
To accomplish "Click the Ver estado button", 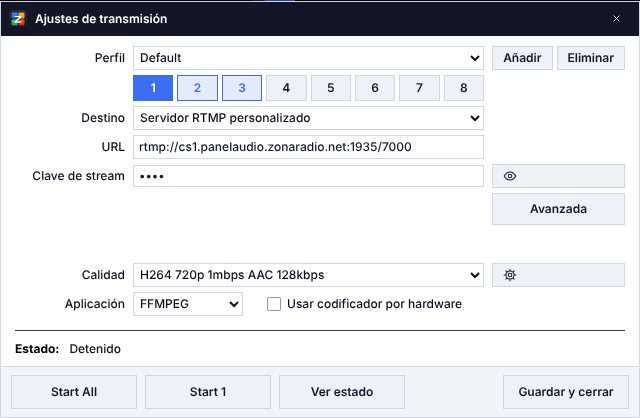I will (x=342, y=392).
